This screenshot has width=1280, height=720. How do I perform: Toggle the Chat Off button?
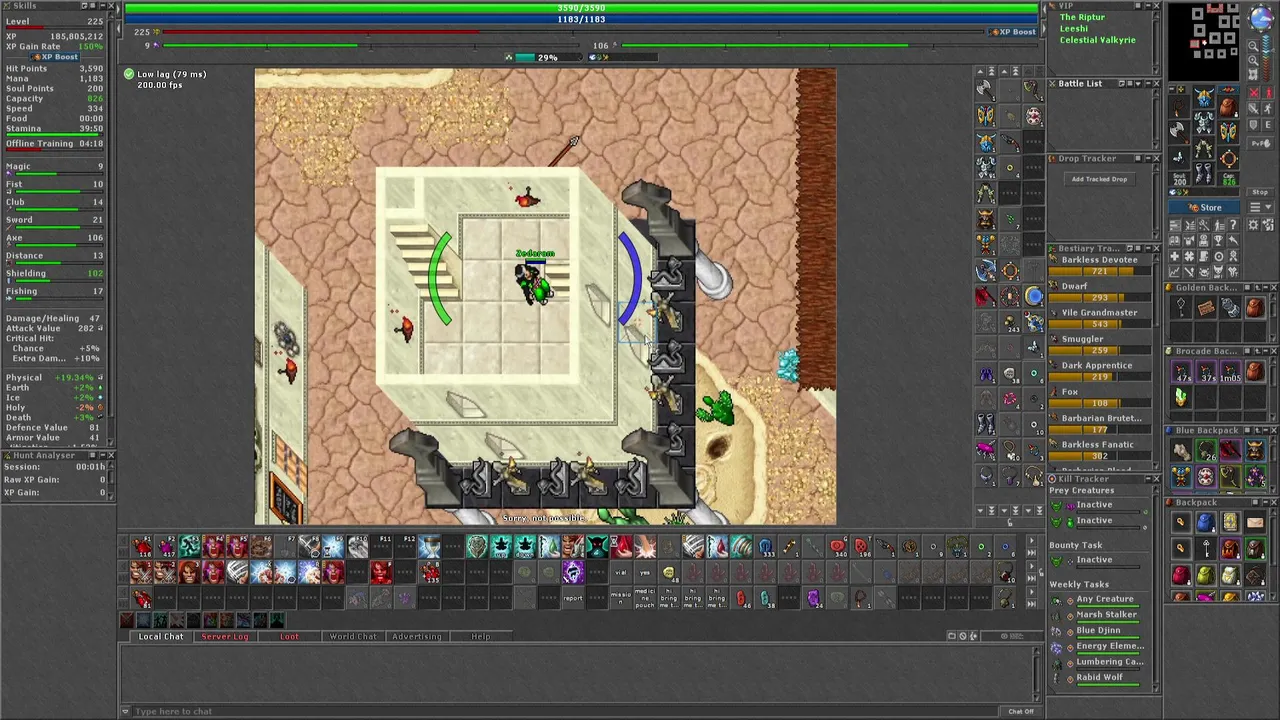click(x=1020, y=711)
